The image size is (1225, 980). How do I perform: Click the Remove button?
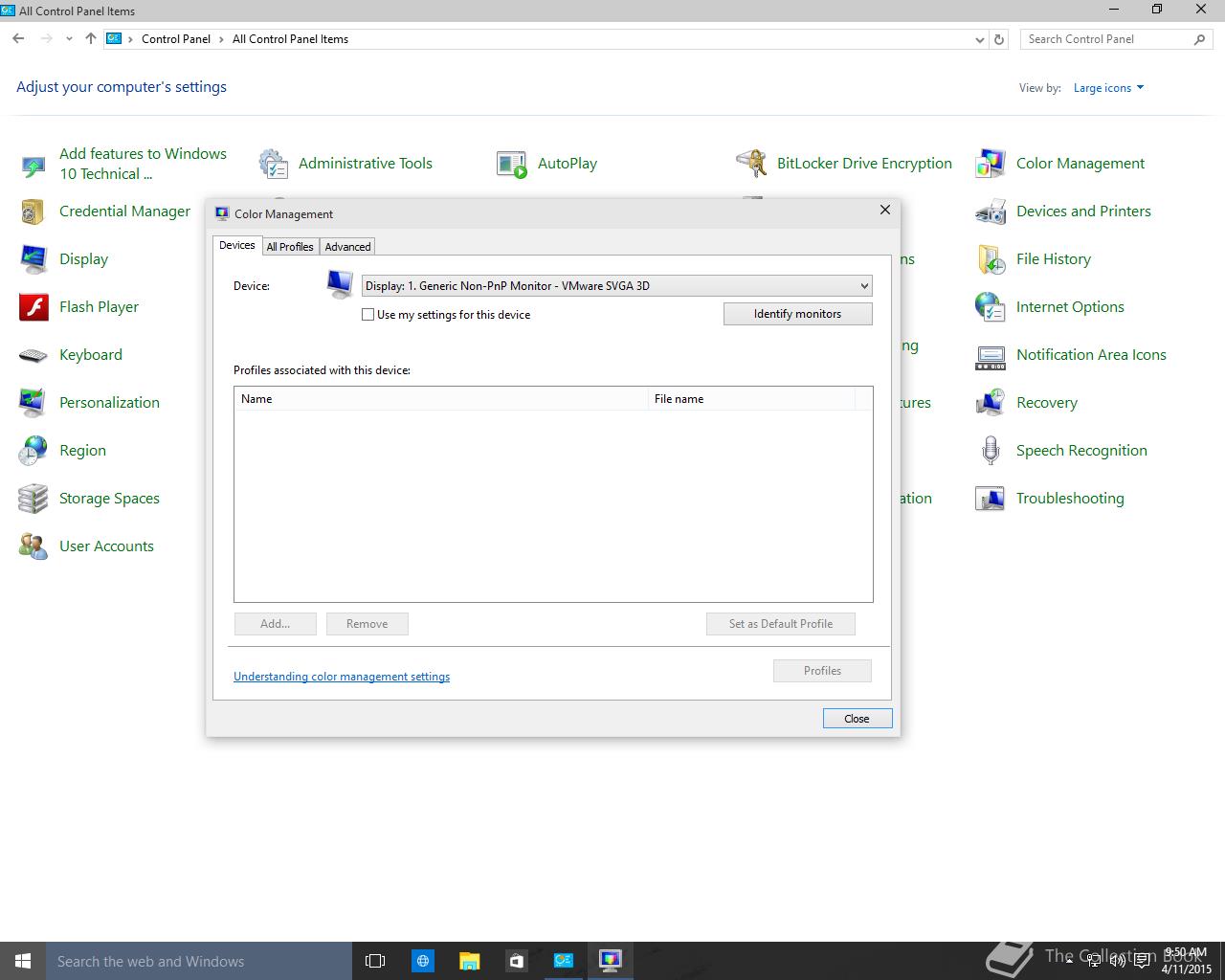pos(367,624)
